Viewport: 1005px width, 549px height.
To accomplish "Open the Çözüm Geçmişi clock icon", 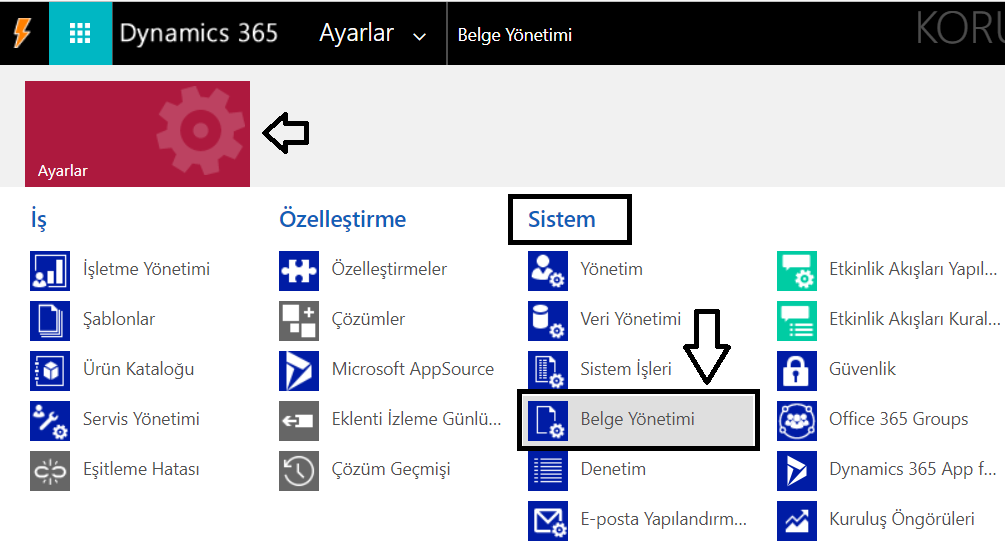I will [x=299, y=471].
